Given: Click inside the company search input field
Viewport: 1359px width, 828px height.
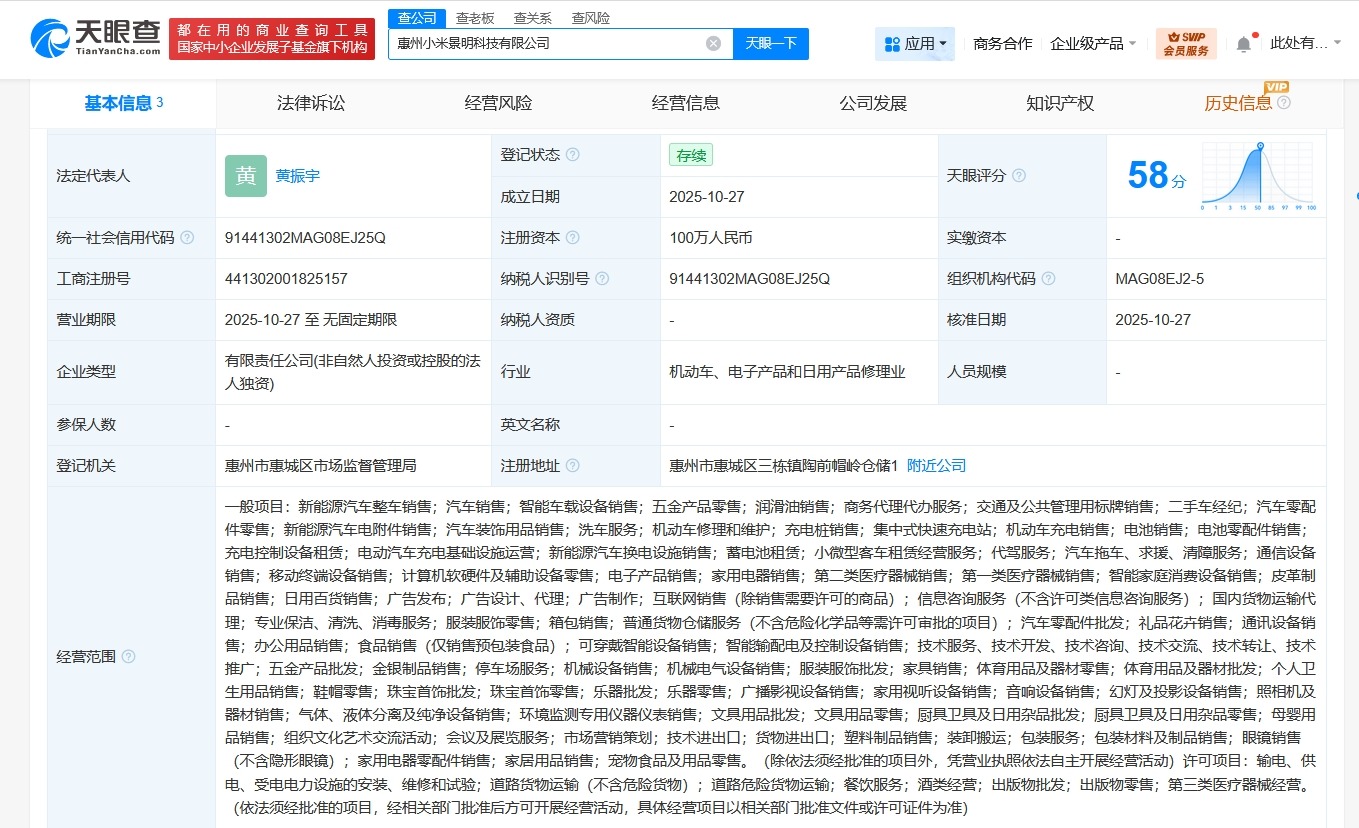Looking at the screenshot, I should (x=550, y=43).
